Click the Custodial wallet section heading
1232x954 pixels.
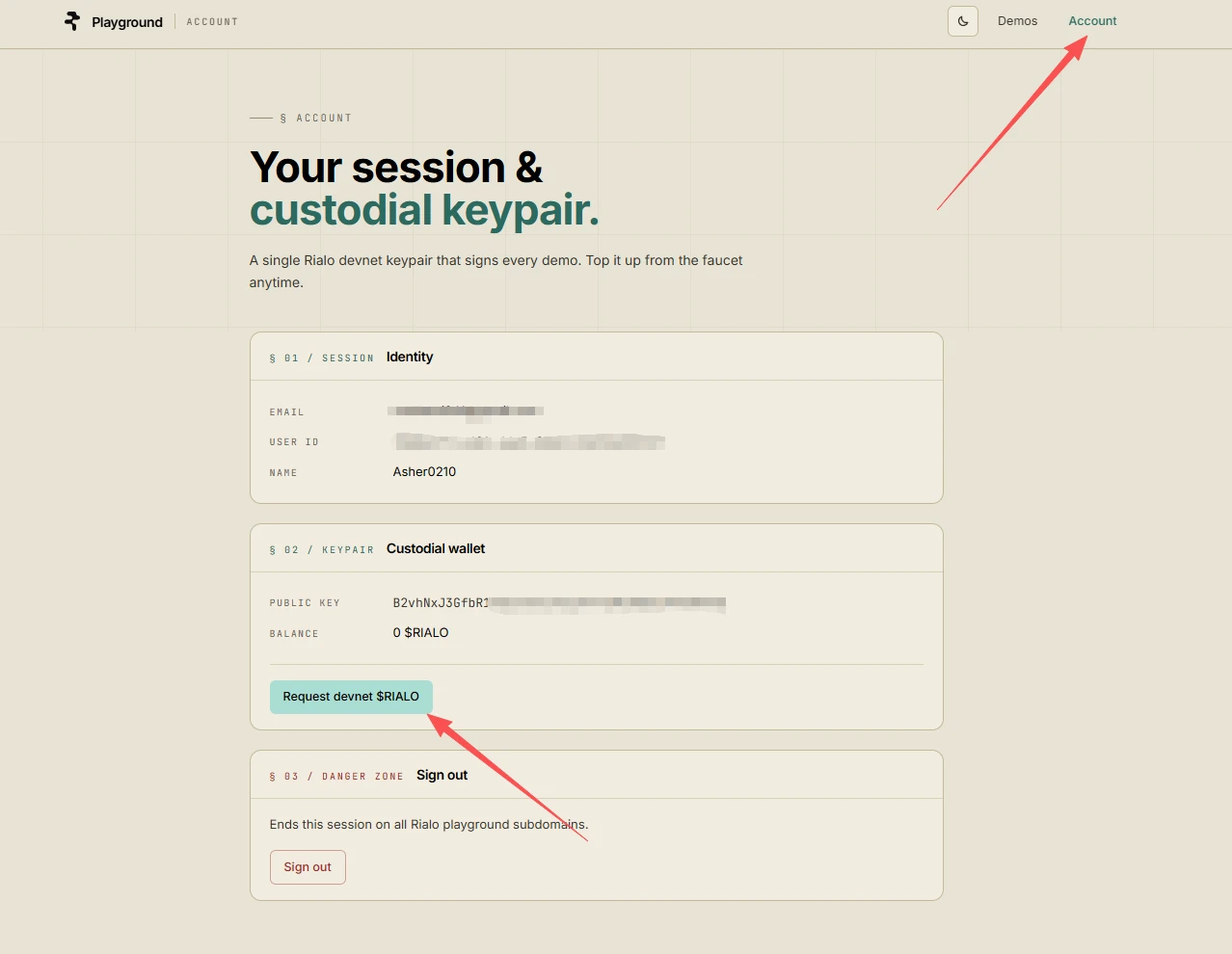[436, 549]
